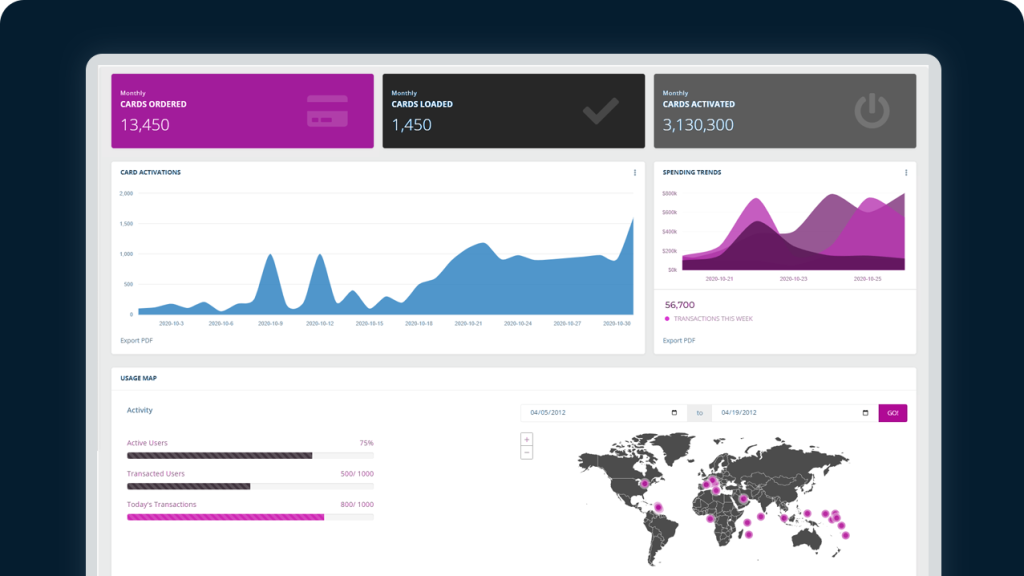Click the 56,700 transactions count

pyautogui.click(x=680, y=304)
